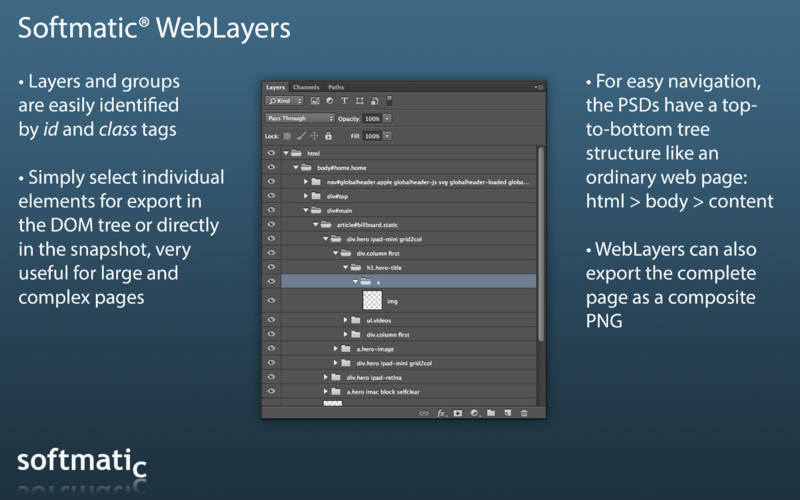Collapse the html group triangle
This screenshot has height=500, width=800.
pyautogui.click(x=286, y=153)
